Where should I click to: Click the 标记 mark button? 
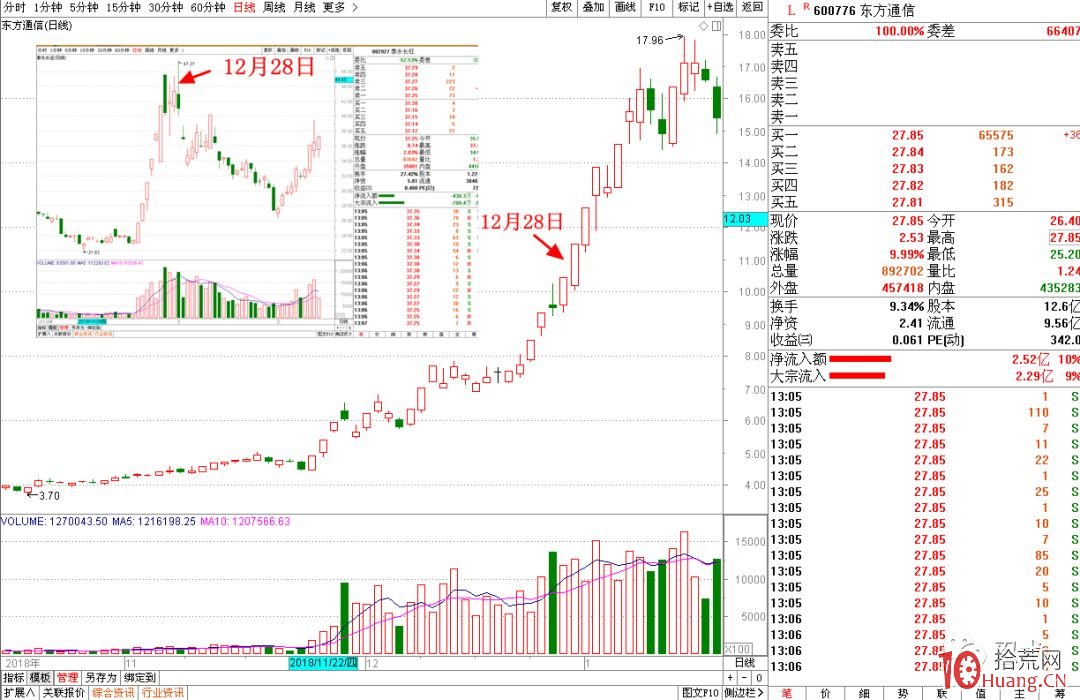[x=688, y=7]
